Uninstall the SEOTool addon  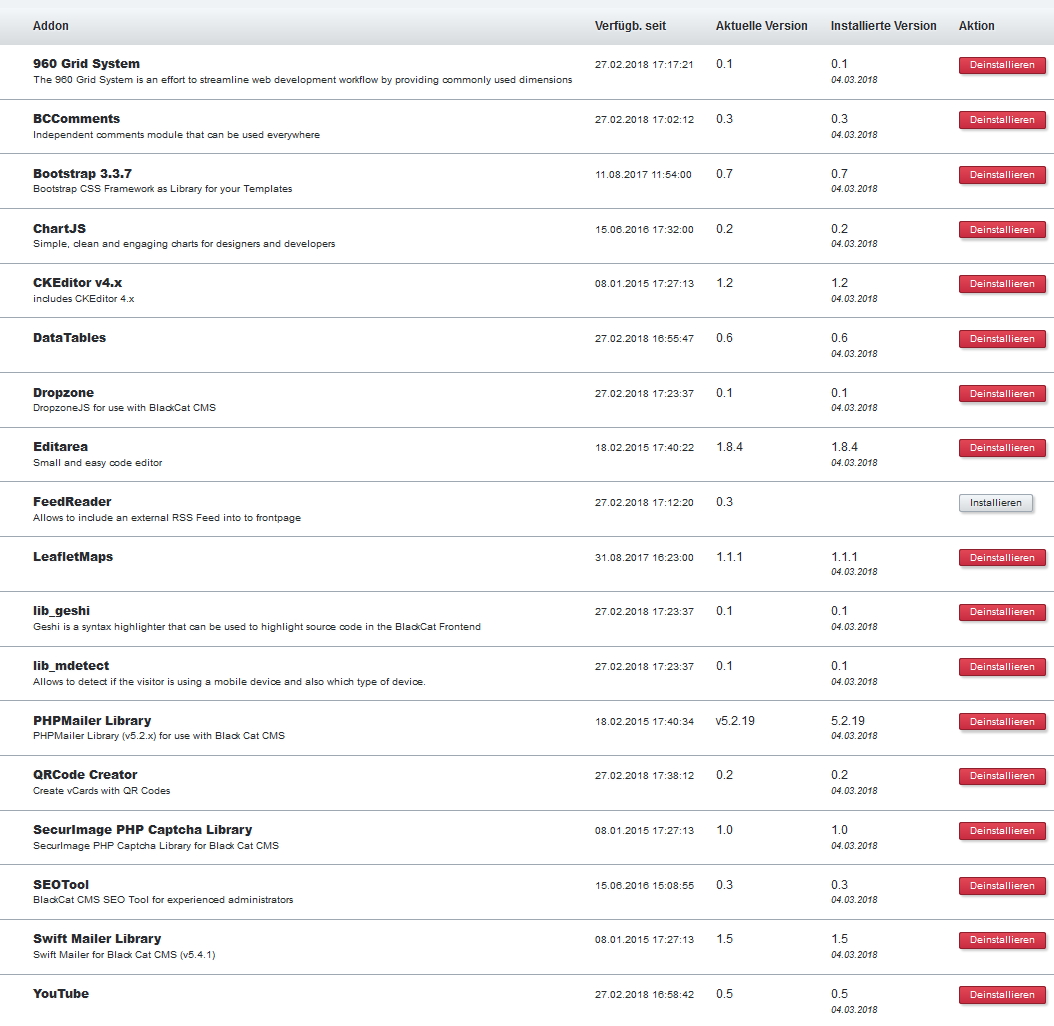(x=1002, y=886)
